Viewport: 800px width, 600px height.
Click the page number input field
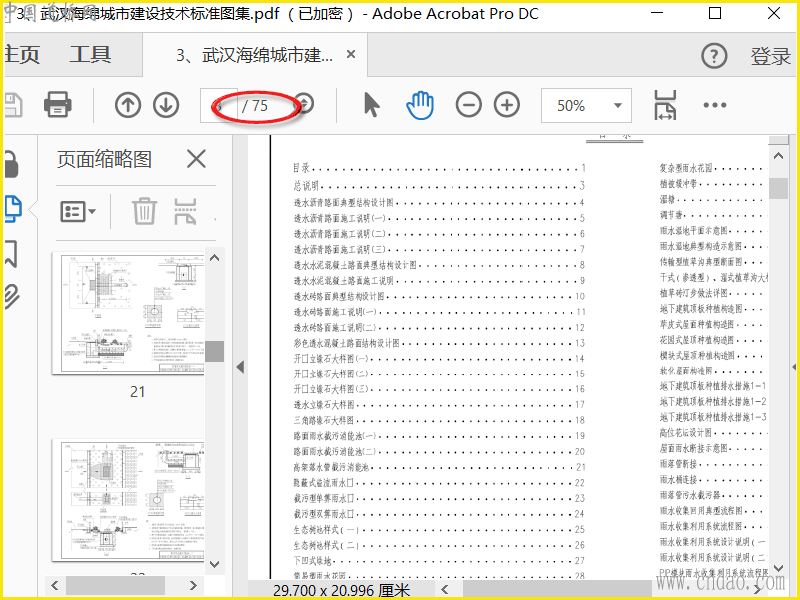(218, 105)
